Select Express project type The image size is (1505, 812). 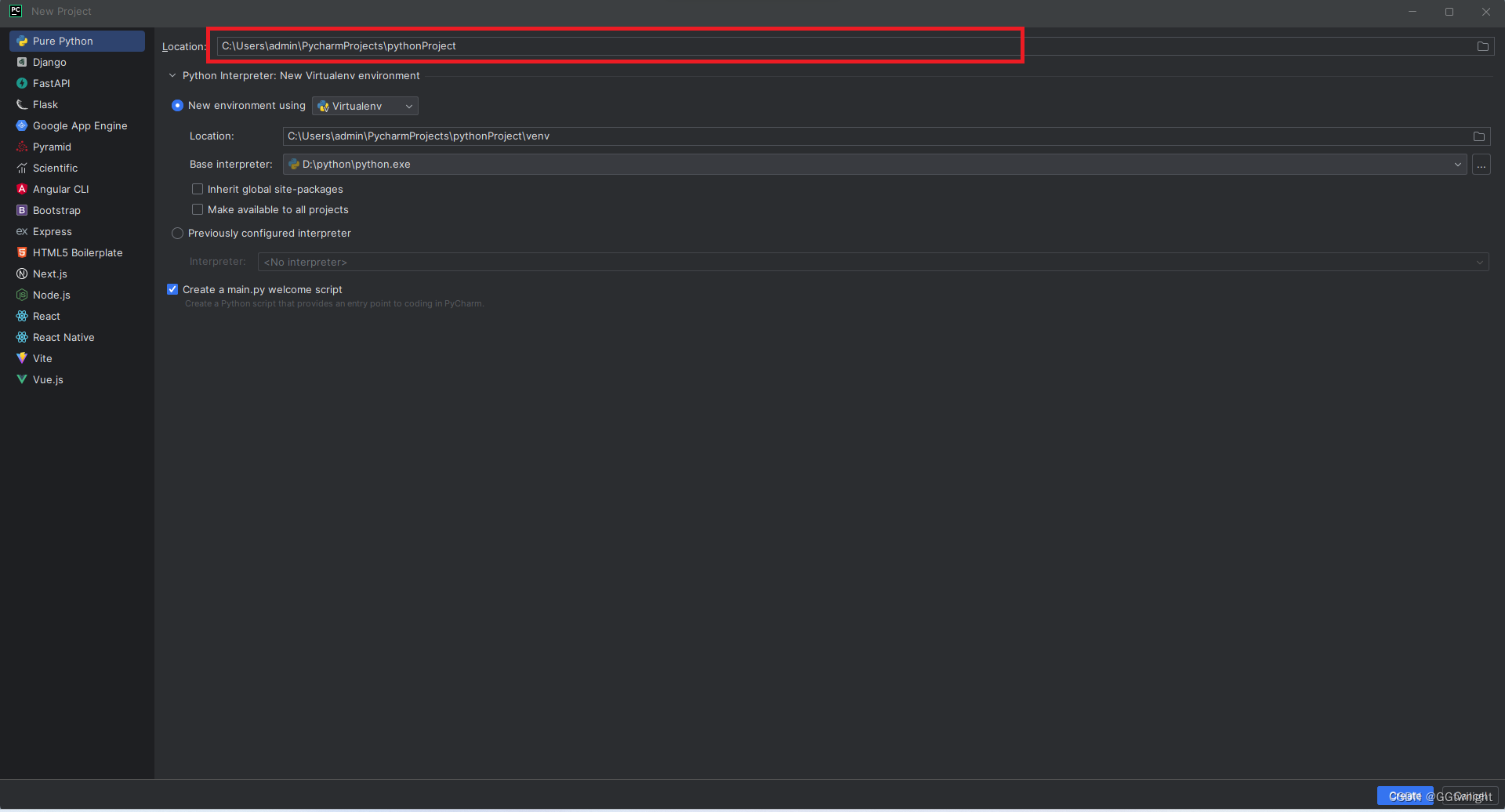coord(77,232)
